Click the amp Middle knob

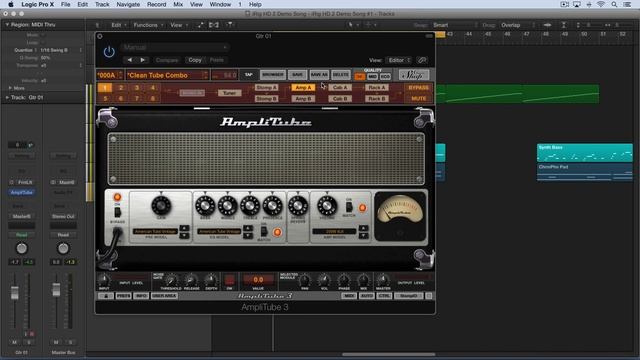pos(227,206)
